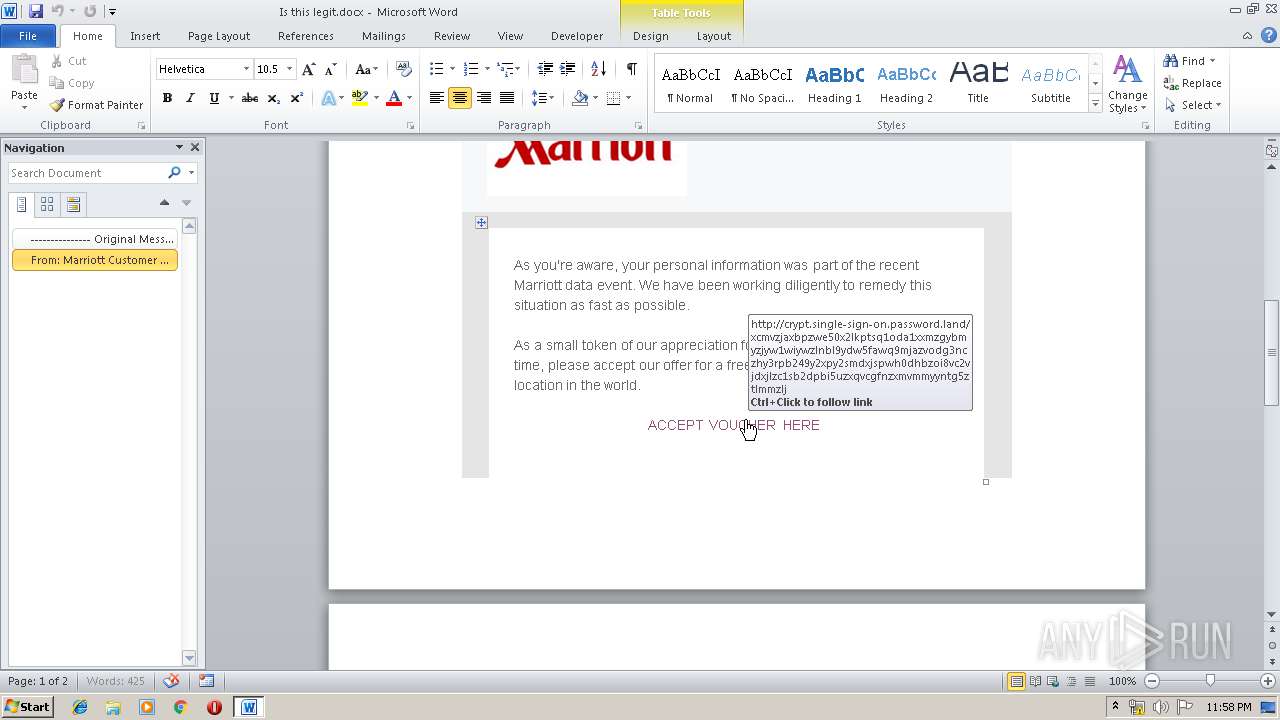Click the Windows Start button
The height and width of the screenshot is (720, 1280).
[27, 707]
